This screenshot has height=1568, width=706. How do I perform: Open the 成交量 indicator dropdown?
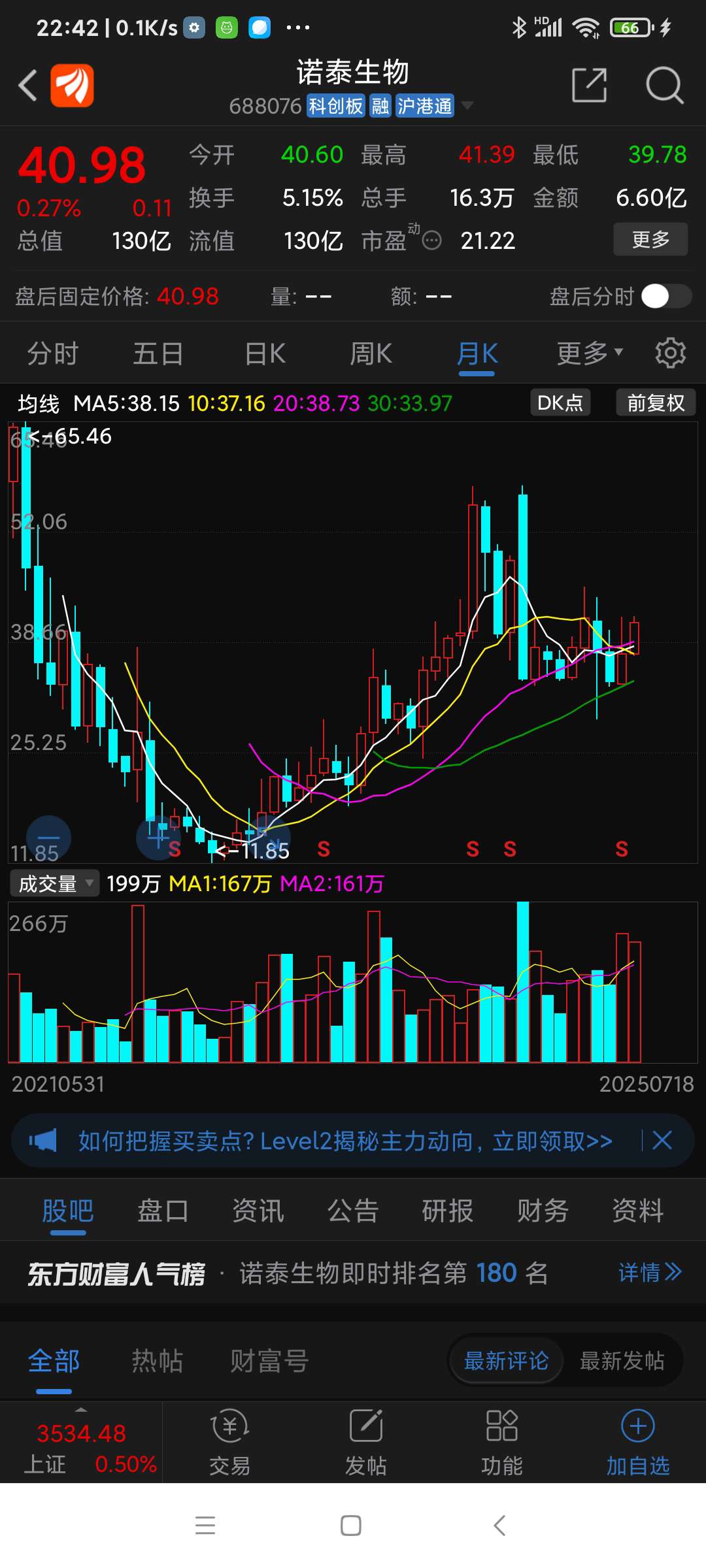55,883
